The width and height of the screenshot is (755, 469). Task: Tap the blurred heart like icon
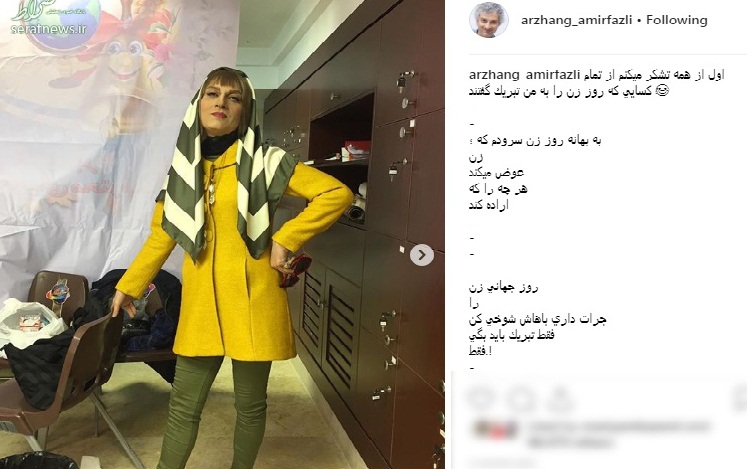pyautogui.click(x=479, y=399)
